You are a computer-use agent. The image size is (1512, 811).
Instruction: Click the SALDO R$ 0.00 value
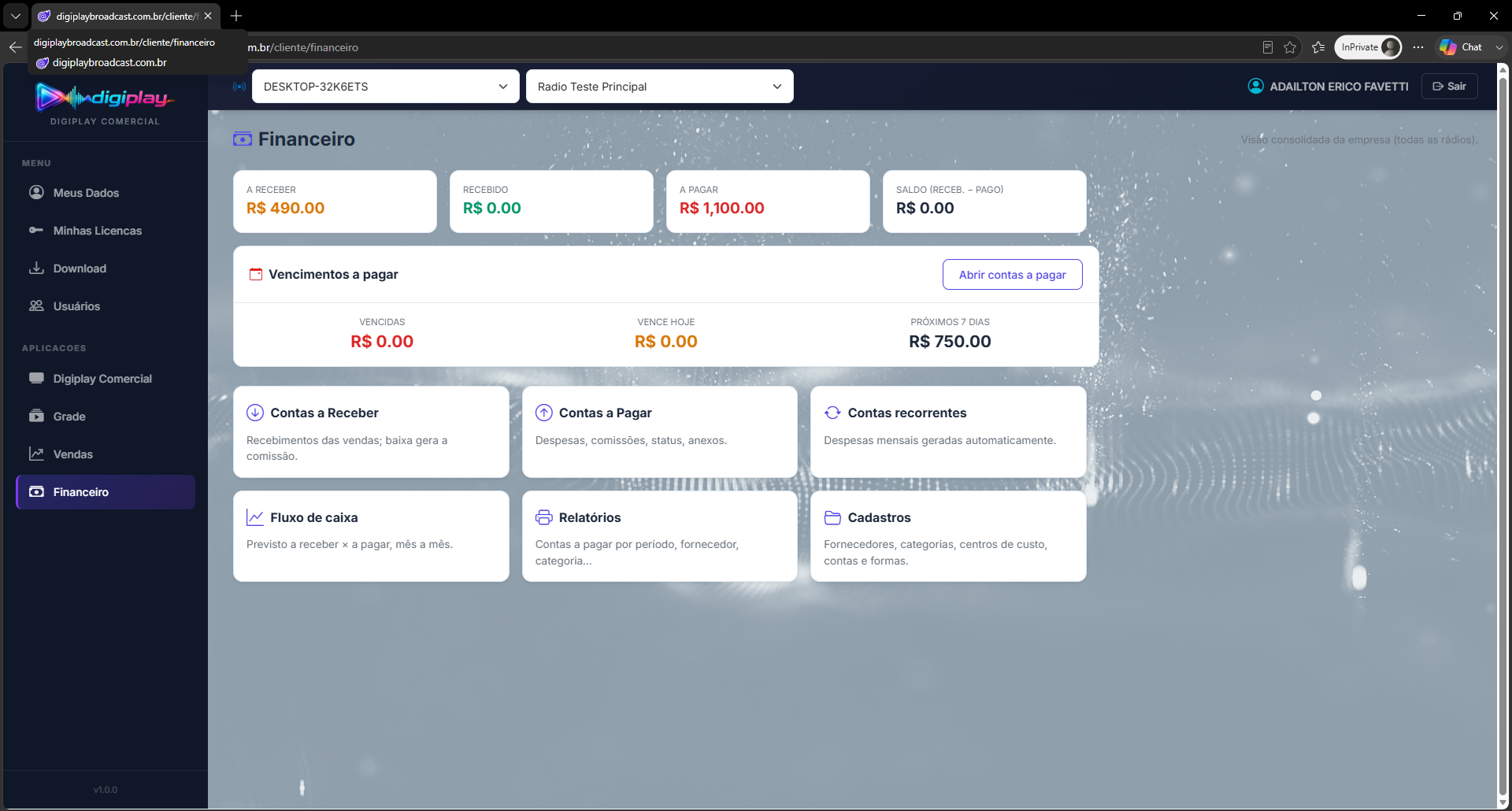pyautogui.click(x=925, y=208)
